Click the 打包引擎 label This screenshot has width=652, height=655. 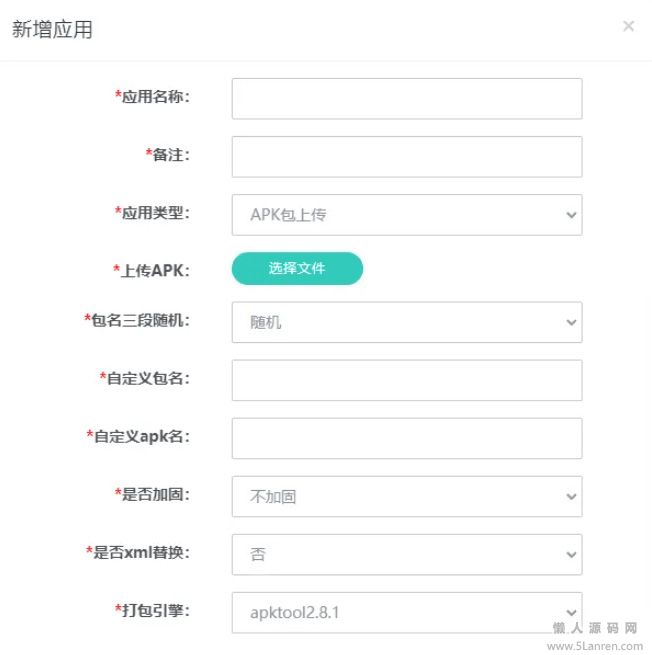154,609
